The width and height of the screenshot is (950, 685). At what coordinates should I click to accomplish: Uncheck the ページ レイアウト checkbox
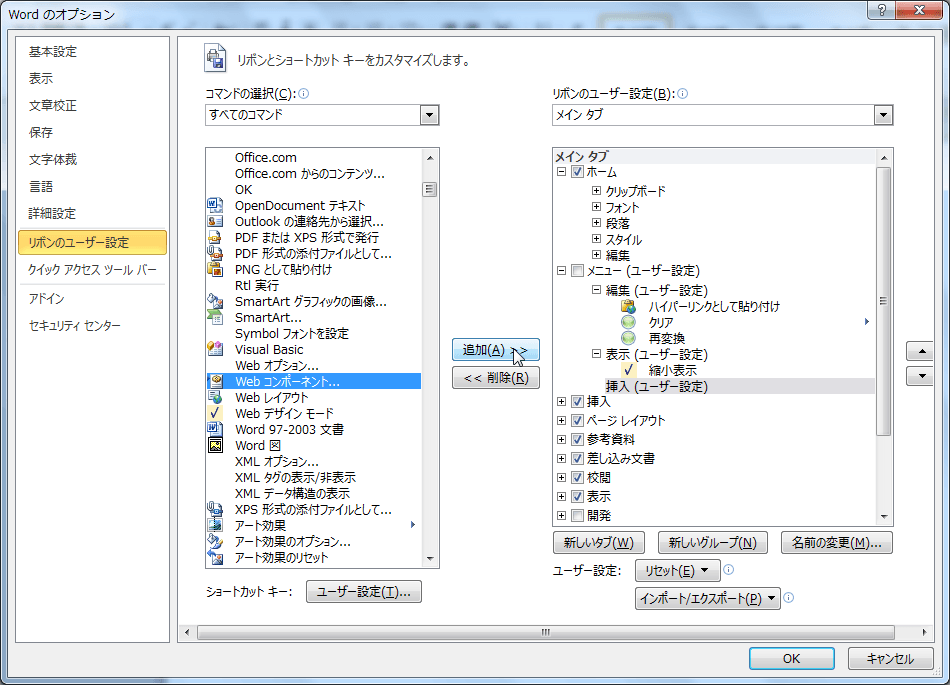point(577,420)
